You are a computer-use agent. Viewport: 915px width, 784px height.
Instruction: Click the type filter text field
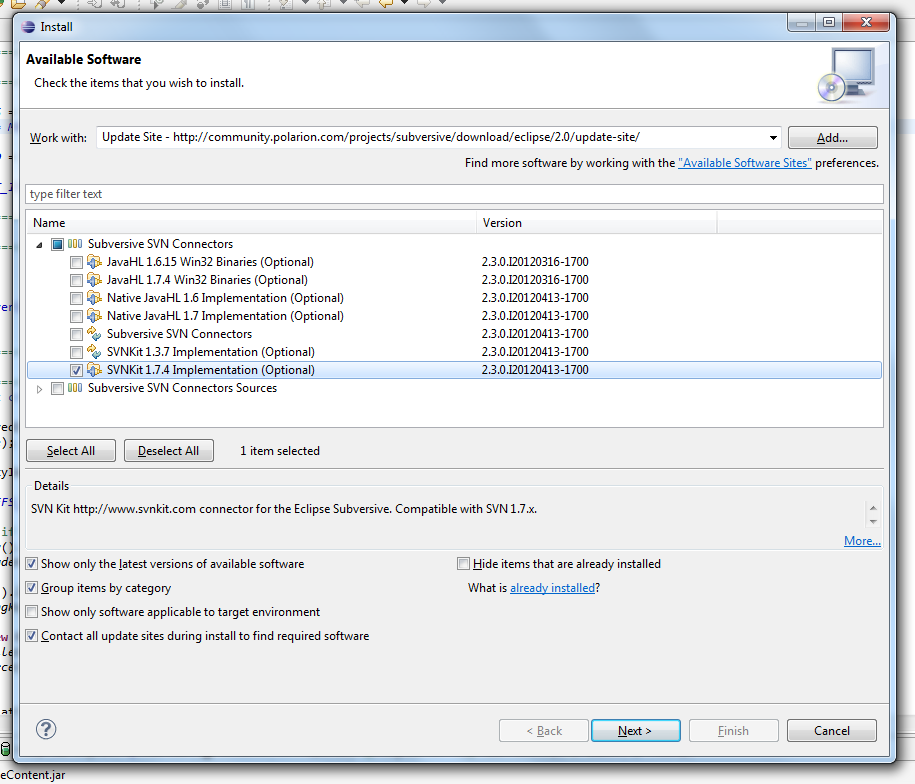(454, 194)
